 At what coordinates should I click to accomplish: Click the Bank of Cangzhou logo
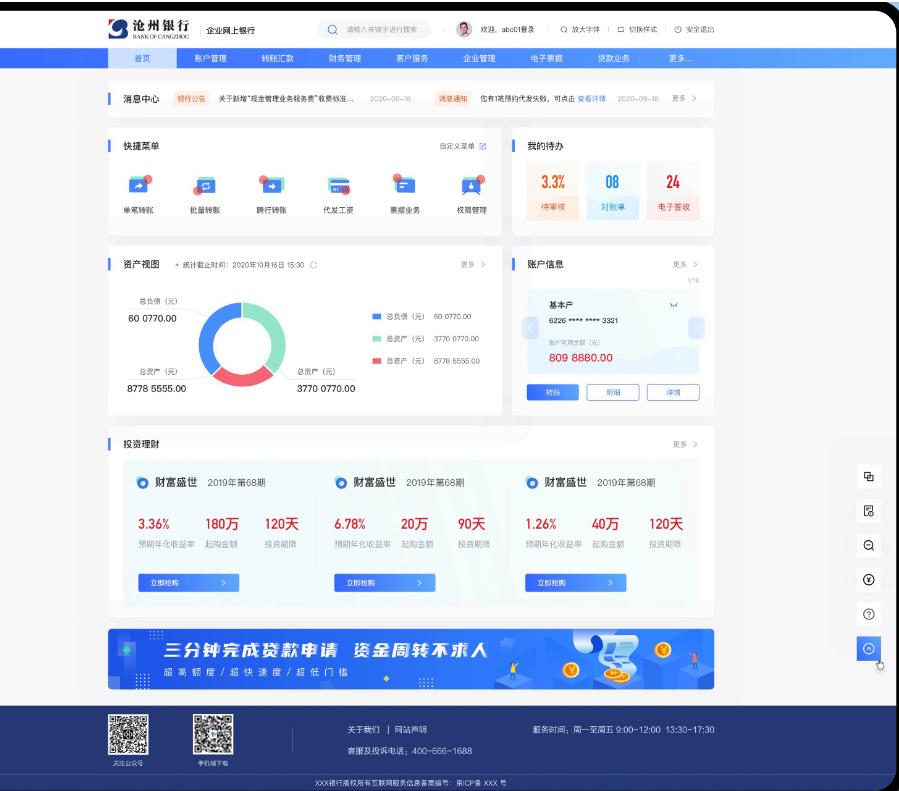149,29
